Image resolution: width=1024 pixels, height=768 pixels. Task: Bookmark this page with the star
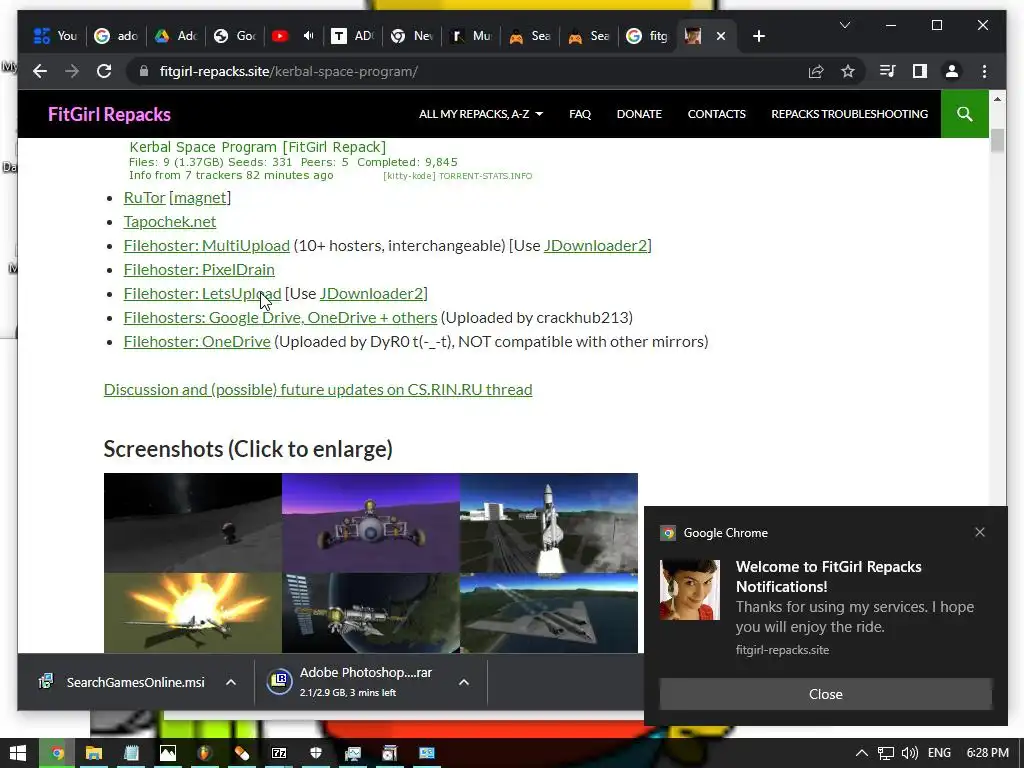pyautogui.click(x=848, y=71)
